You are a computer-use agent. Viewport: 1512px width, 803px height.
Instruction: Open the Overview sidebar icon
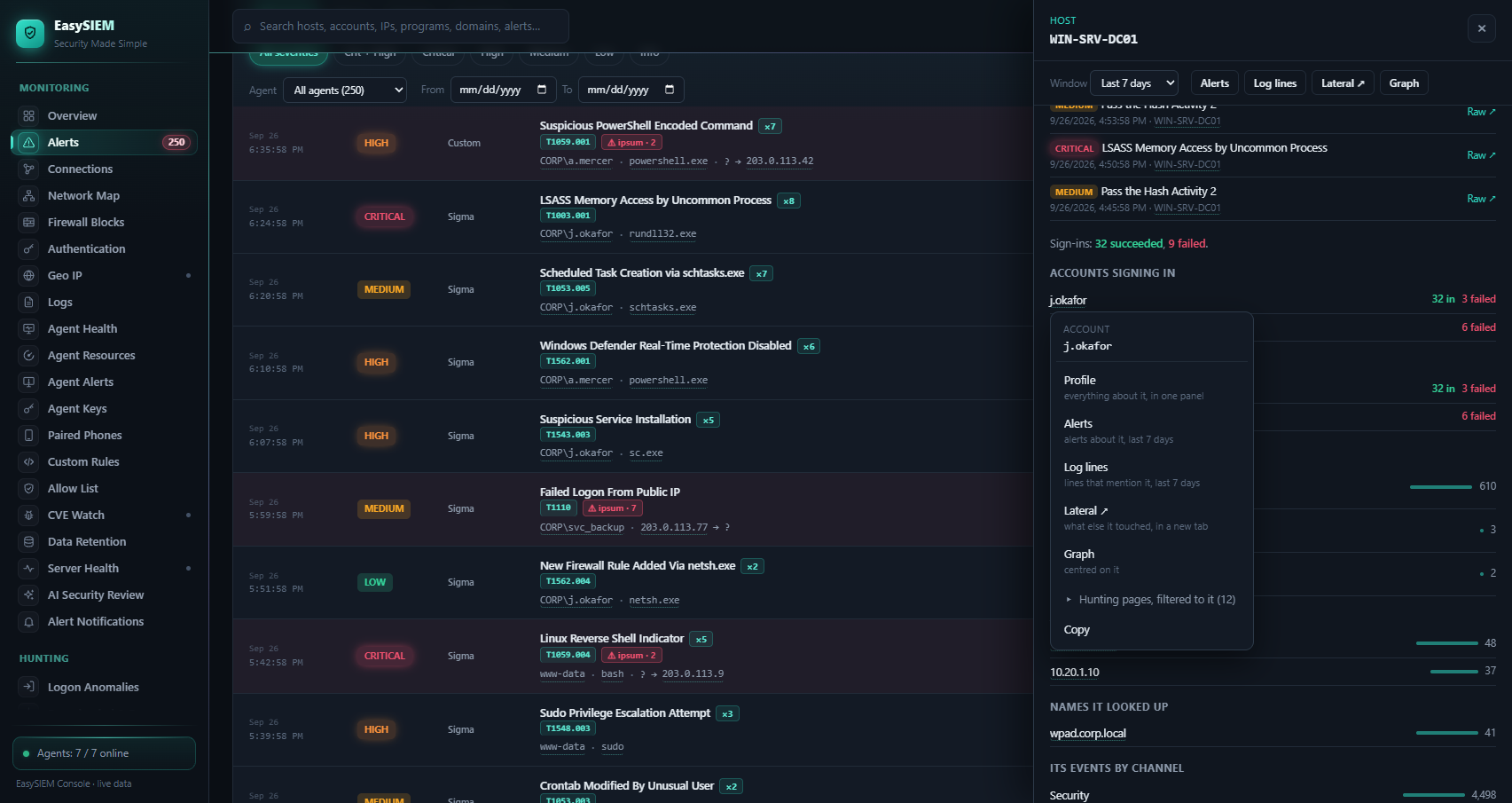click(x=29, y=116)
